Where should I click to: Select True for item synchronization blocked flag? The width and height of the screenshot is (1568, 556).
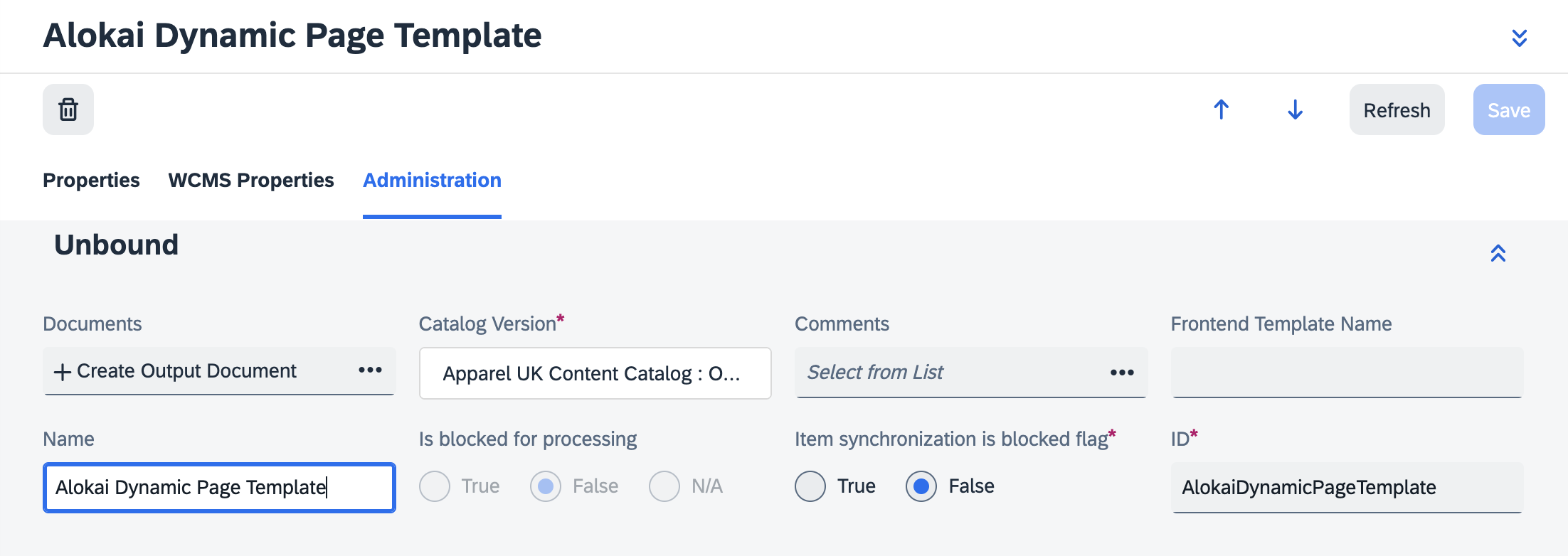[810, 487]
